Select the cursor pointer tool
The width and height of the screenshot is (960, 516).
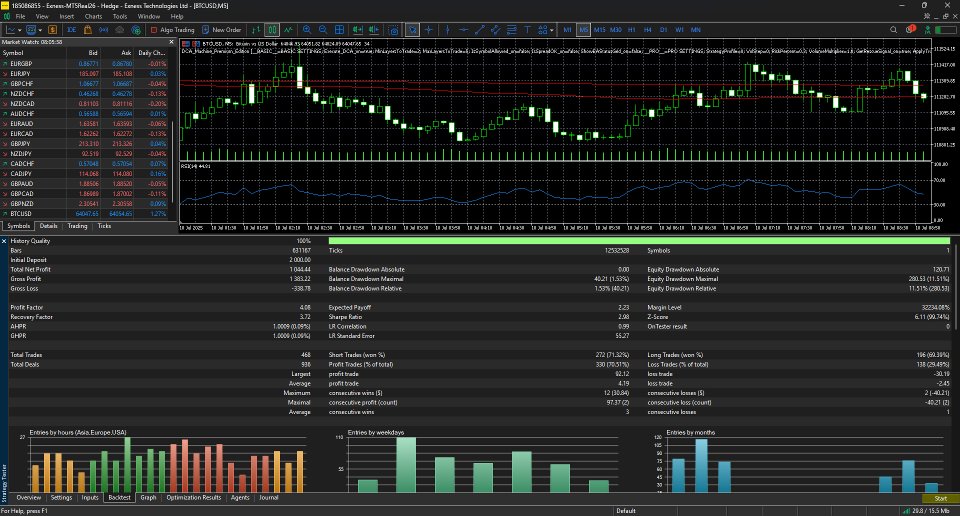pyautogui.click(x=413, y=29)
